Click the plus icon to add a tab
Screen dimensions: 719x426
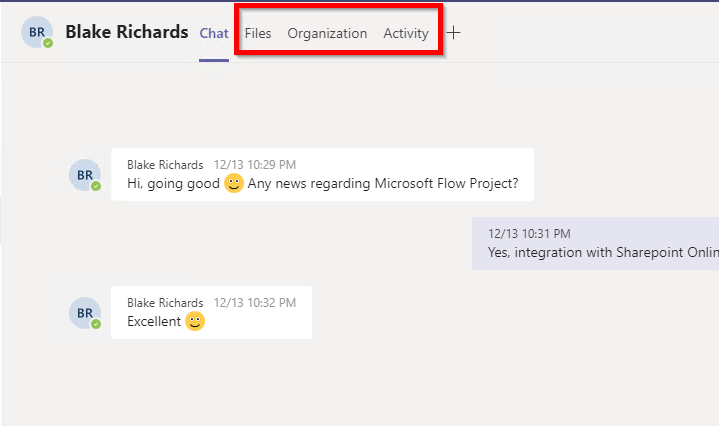tap(454, 33)
